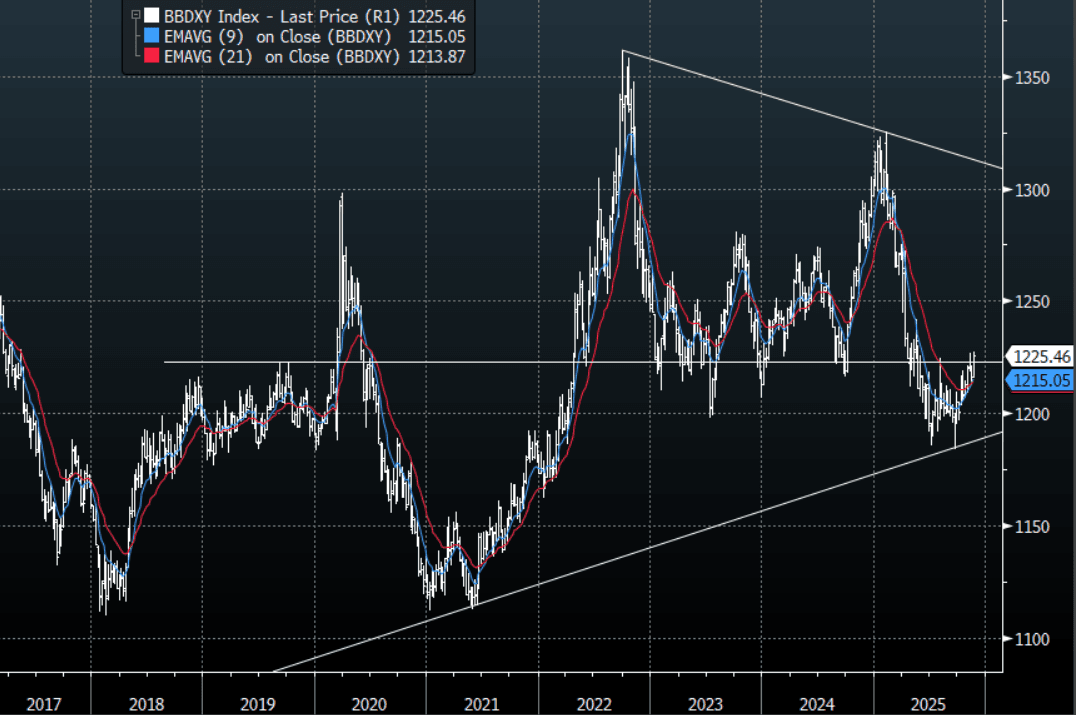Click the blue EMAVG (9) color swatch
This screenshot has width=1076, height=715.
point(151,36)
